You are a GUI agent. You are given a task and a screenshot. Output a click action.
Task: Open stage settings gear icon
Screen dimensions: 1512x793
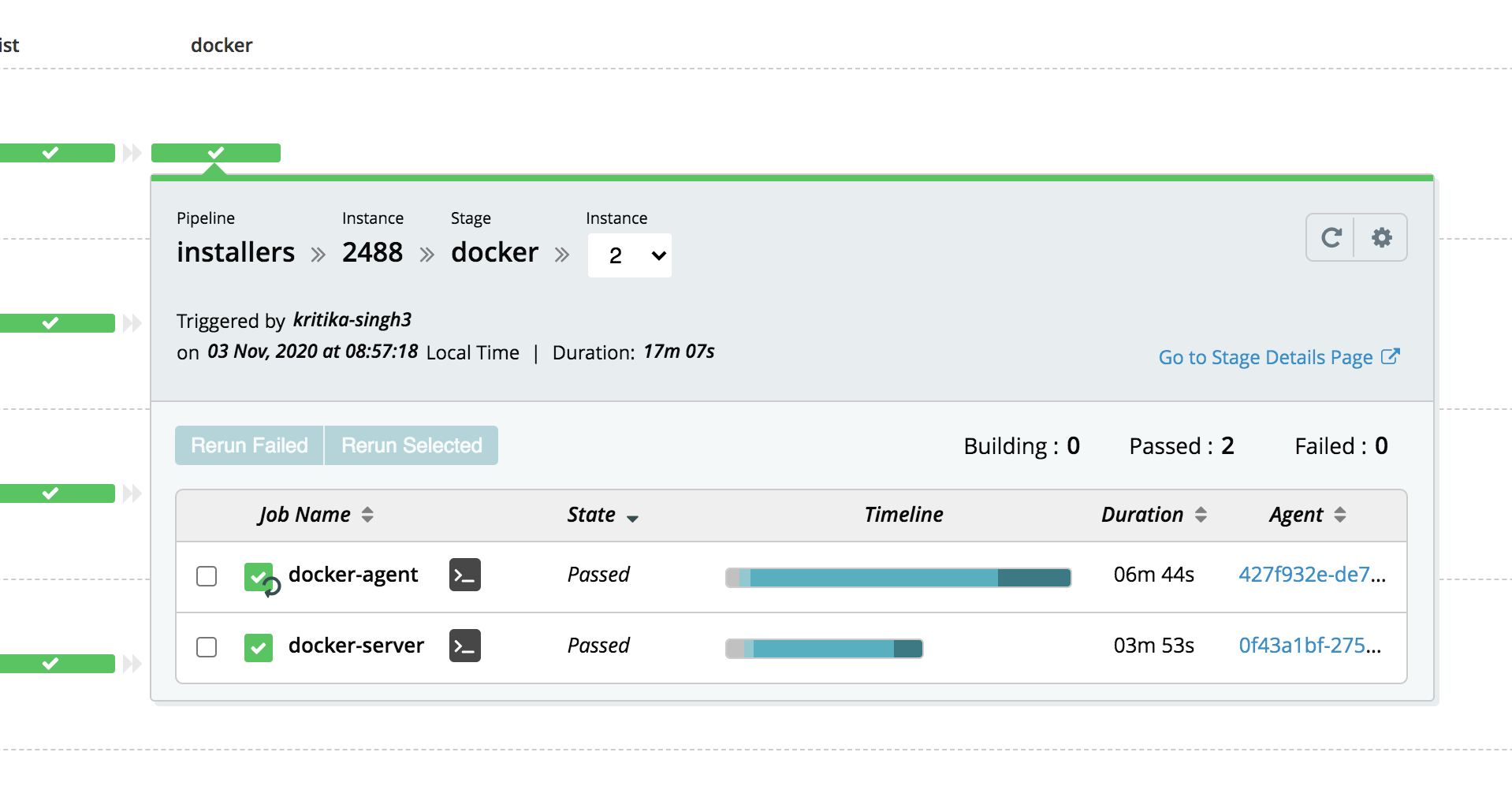point(1381,237)
